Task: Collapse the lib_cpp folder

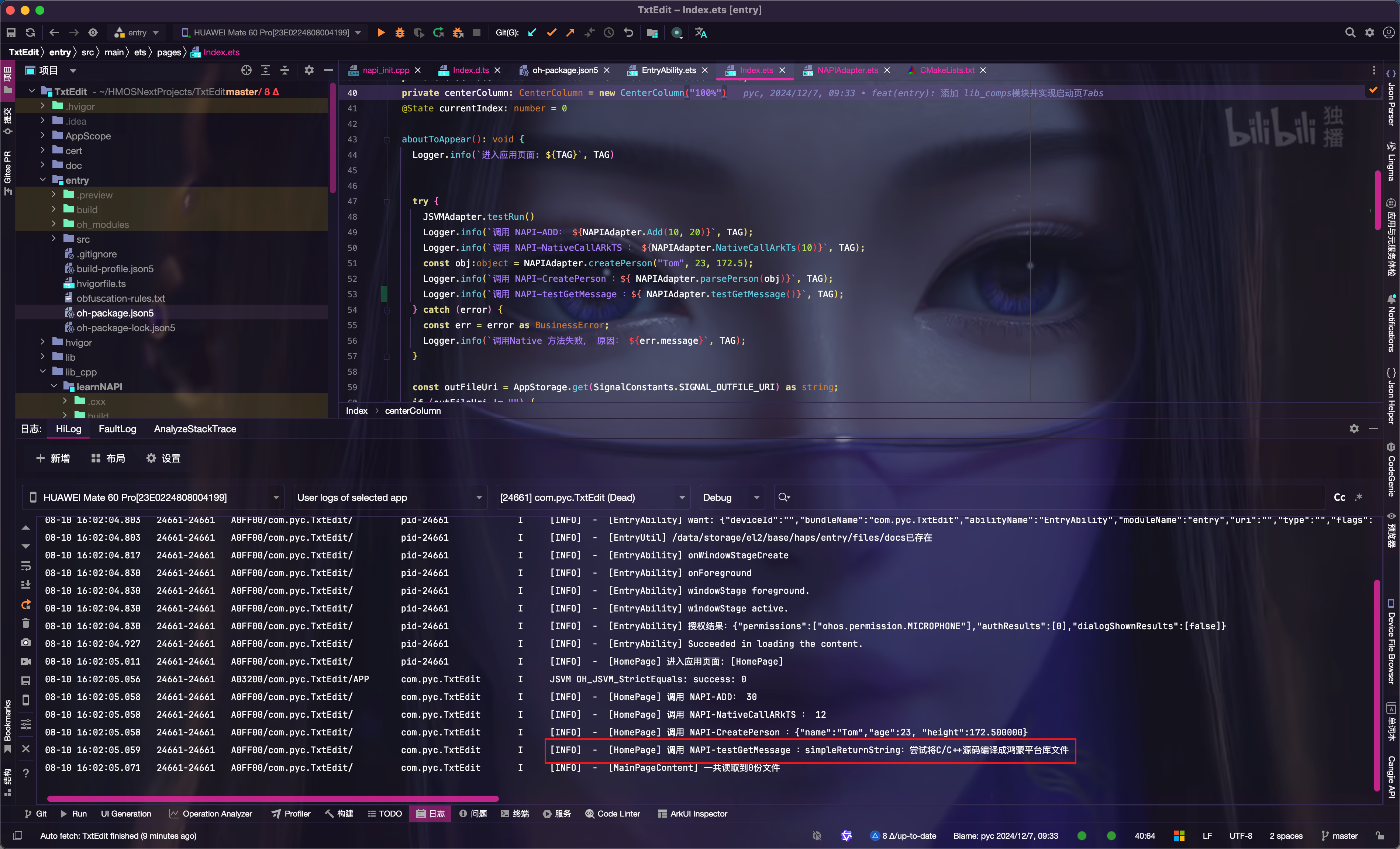Action: (42, 372)
